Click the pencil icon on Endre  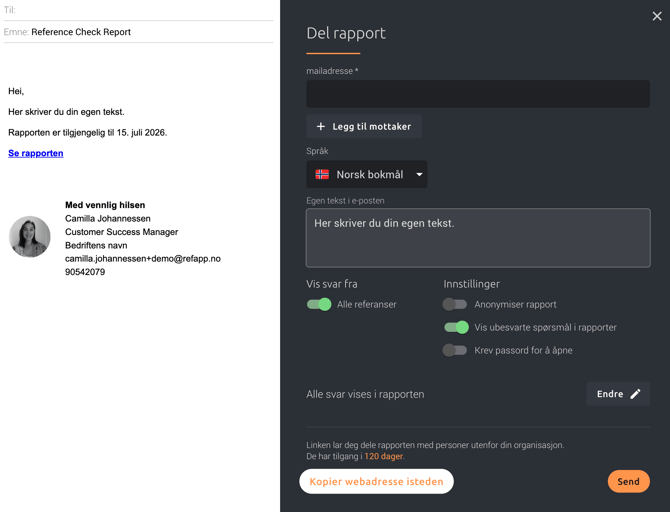[635, 394]
